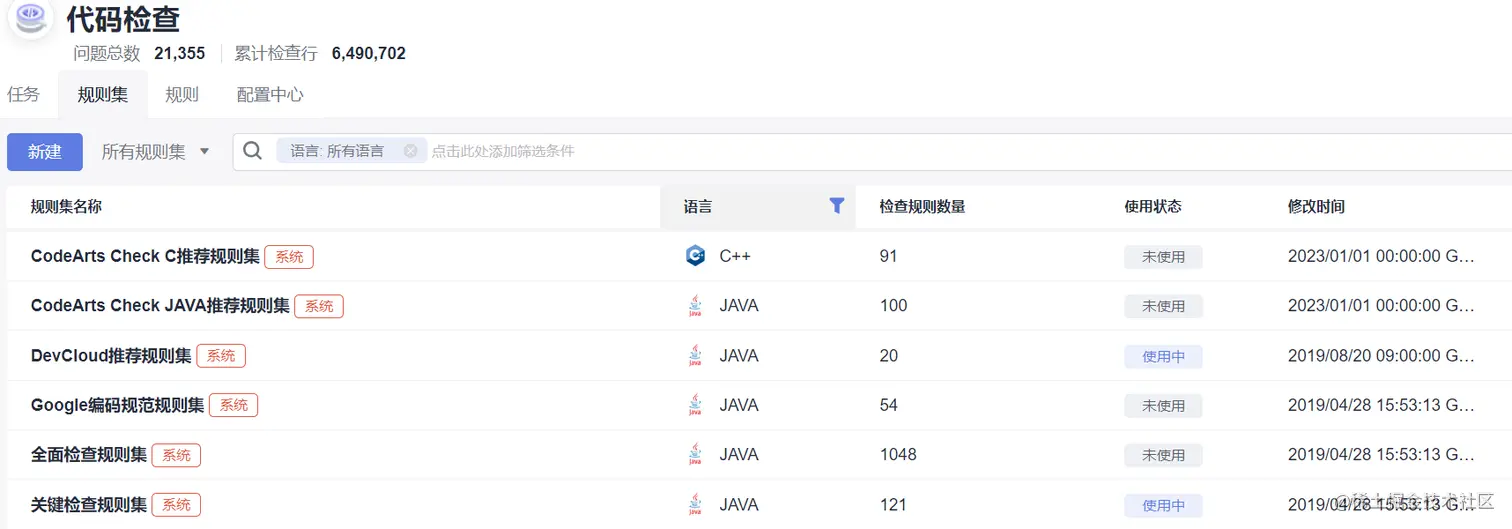This screenshot has height=529, width=1512.
Task: Open Google编码规范规则集
Action: point(117,405)
